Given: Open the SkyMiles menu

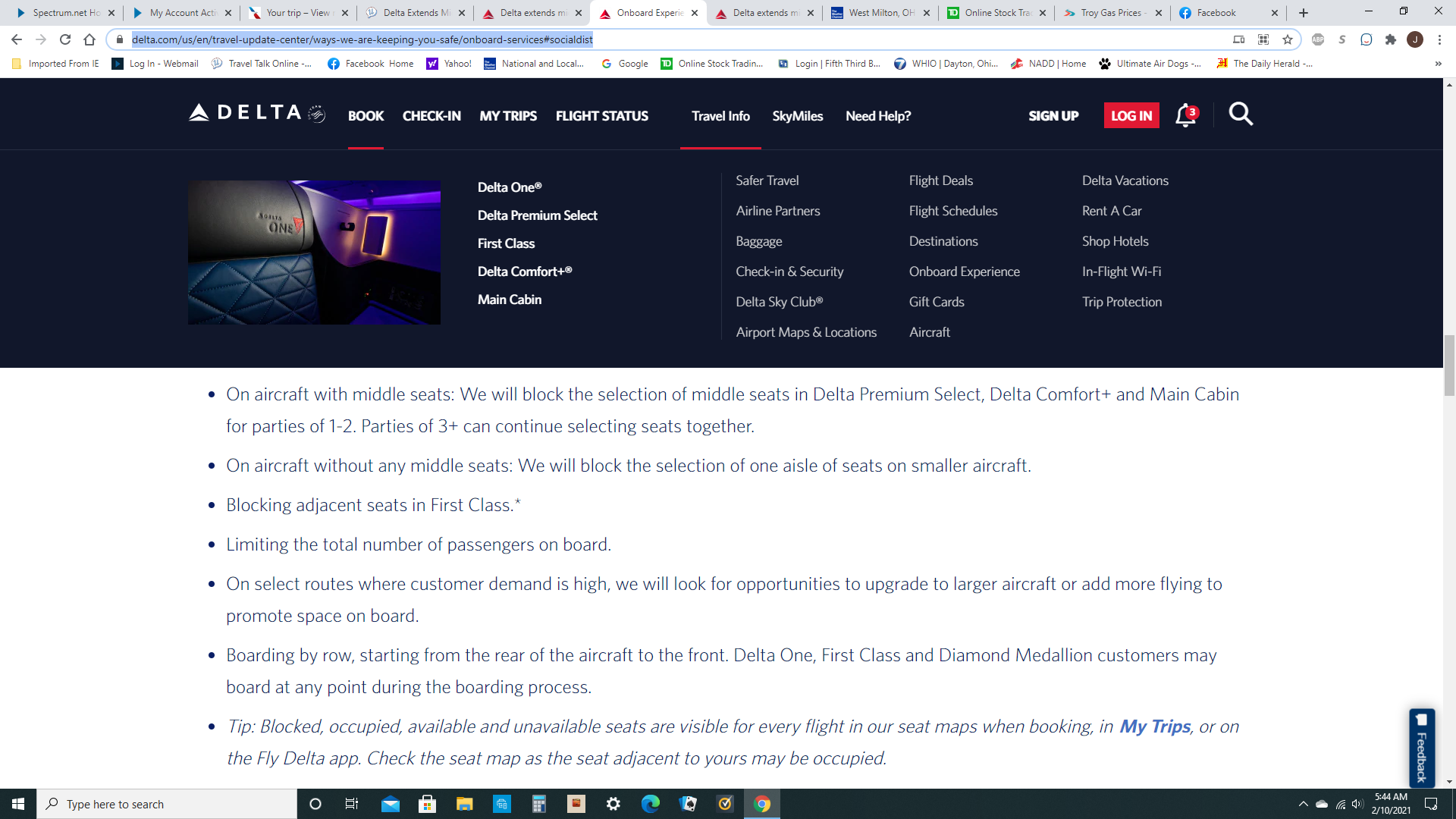Looking at the screenshot, I should 798,116.
